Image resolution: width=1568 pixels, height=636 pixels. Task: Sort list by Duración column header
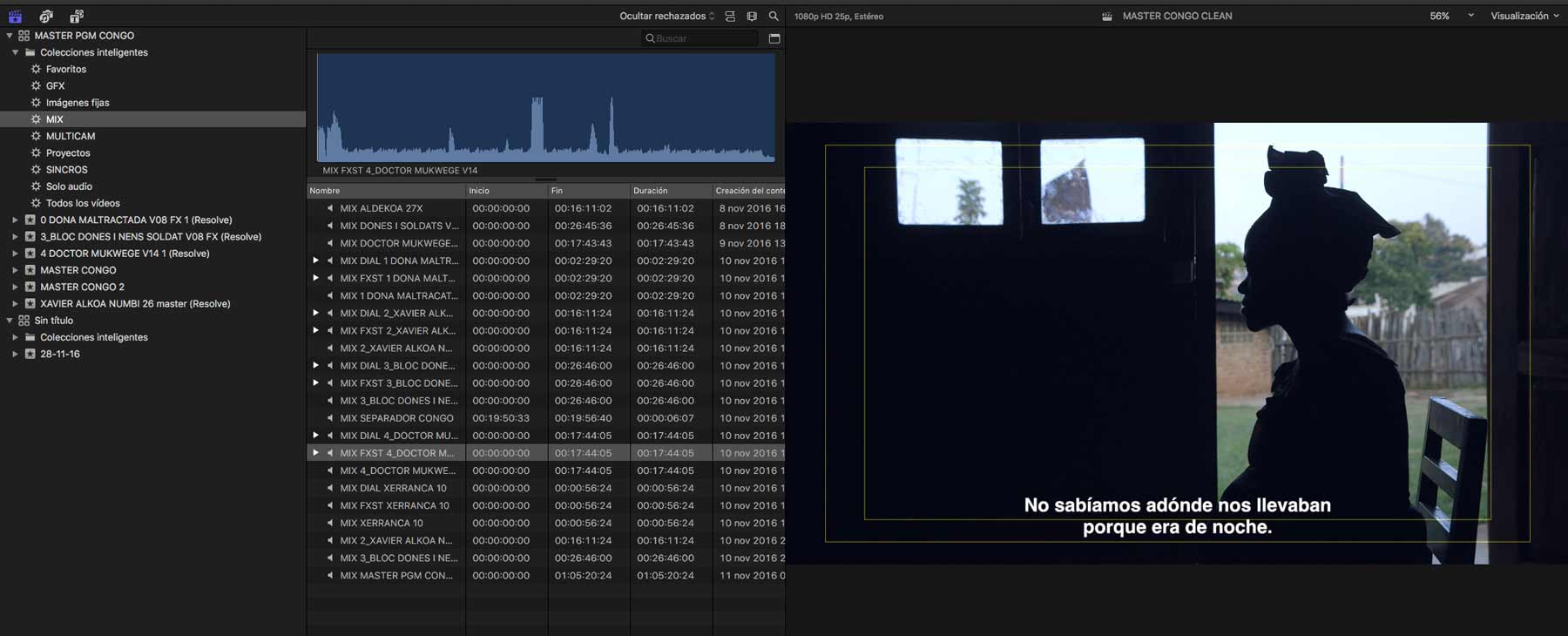672,190
